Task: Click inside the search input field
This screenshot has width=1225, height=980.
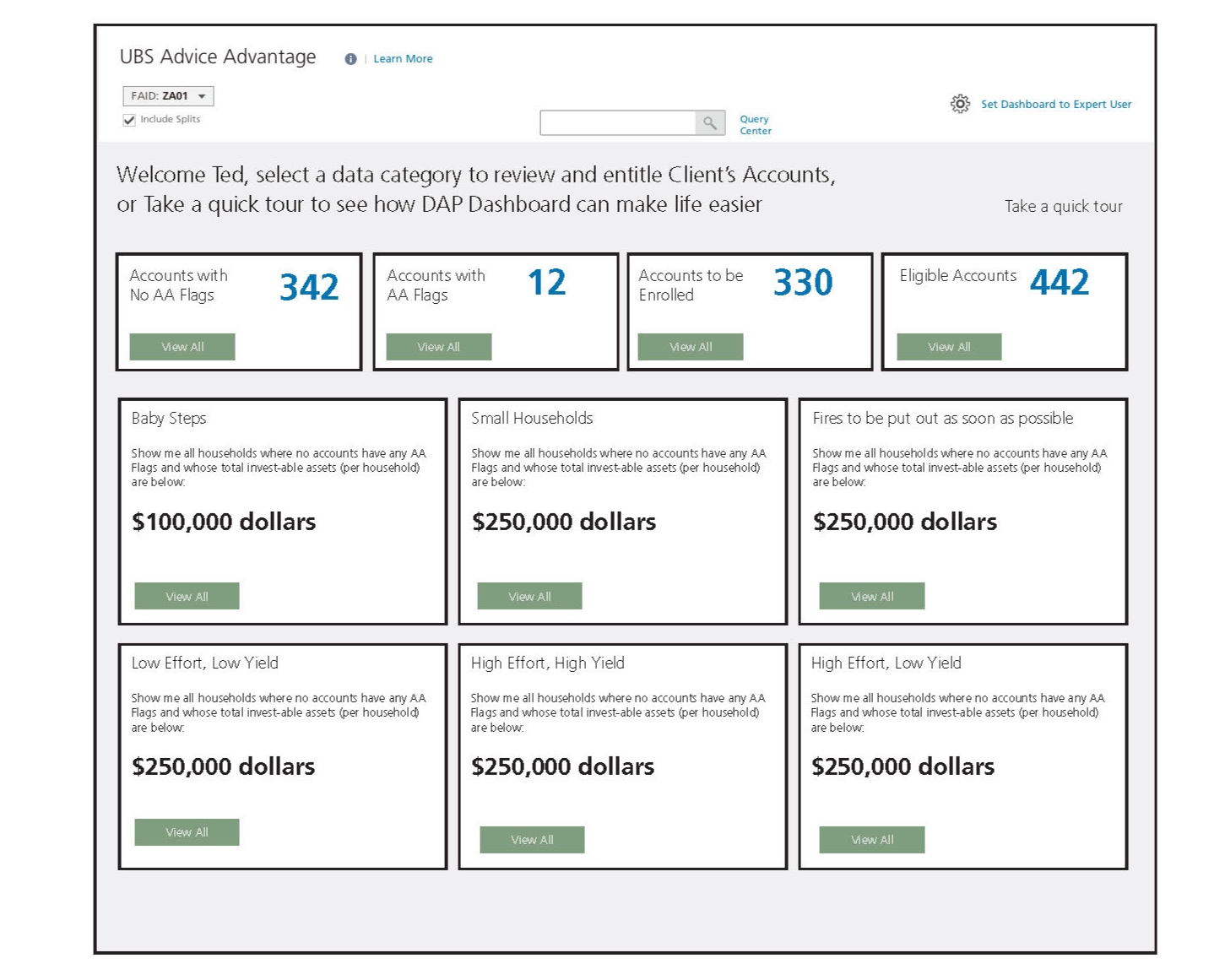Action: (621, 122)
